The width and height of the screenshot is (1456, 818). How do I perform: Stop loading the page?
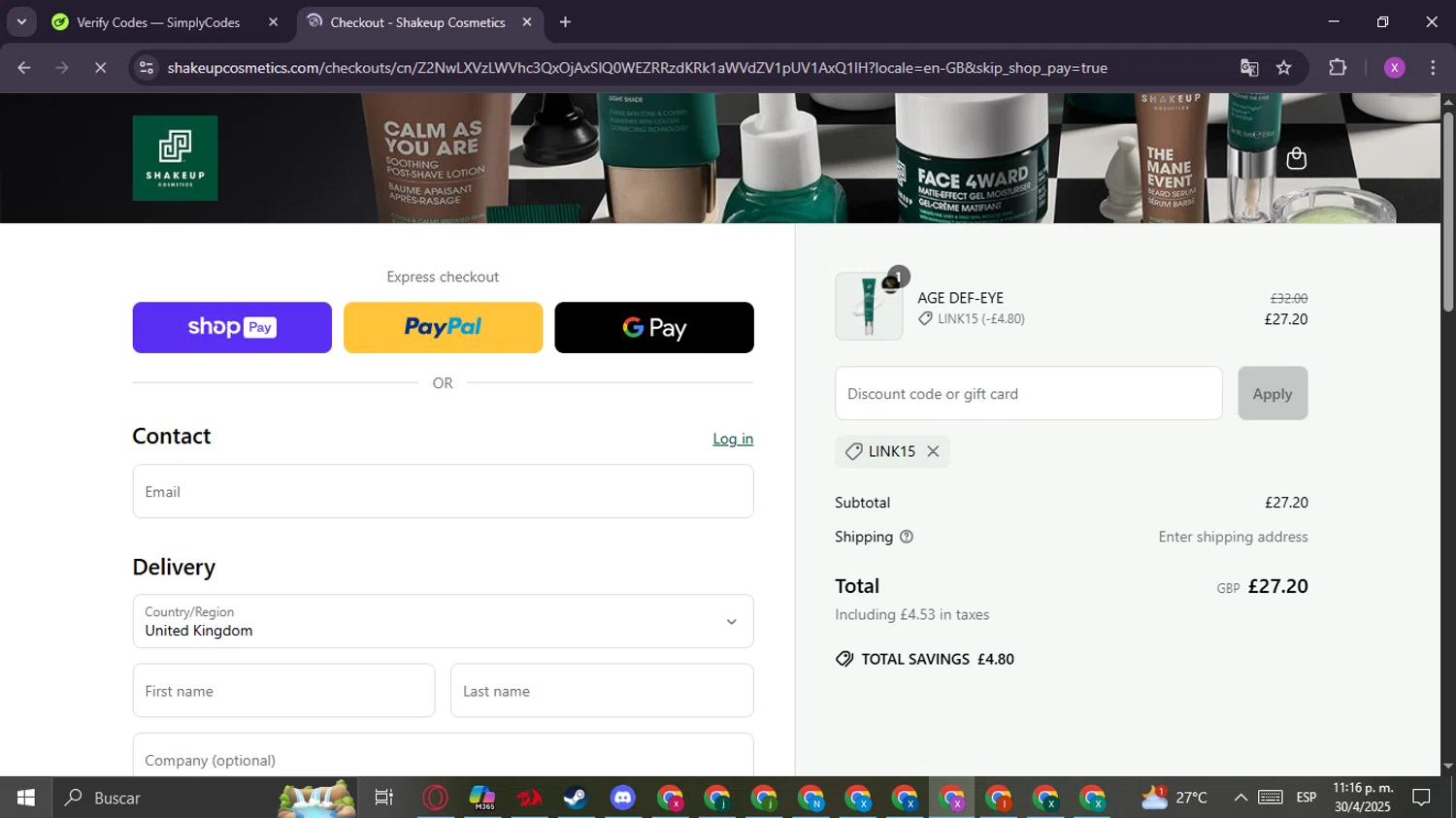coord(100,68)
